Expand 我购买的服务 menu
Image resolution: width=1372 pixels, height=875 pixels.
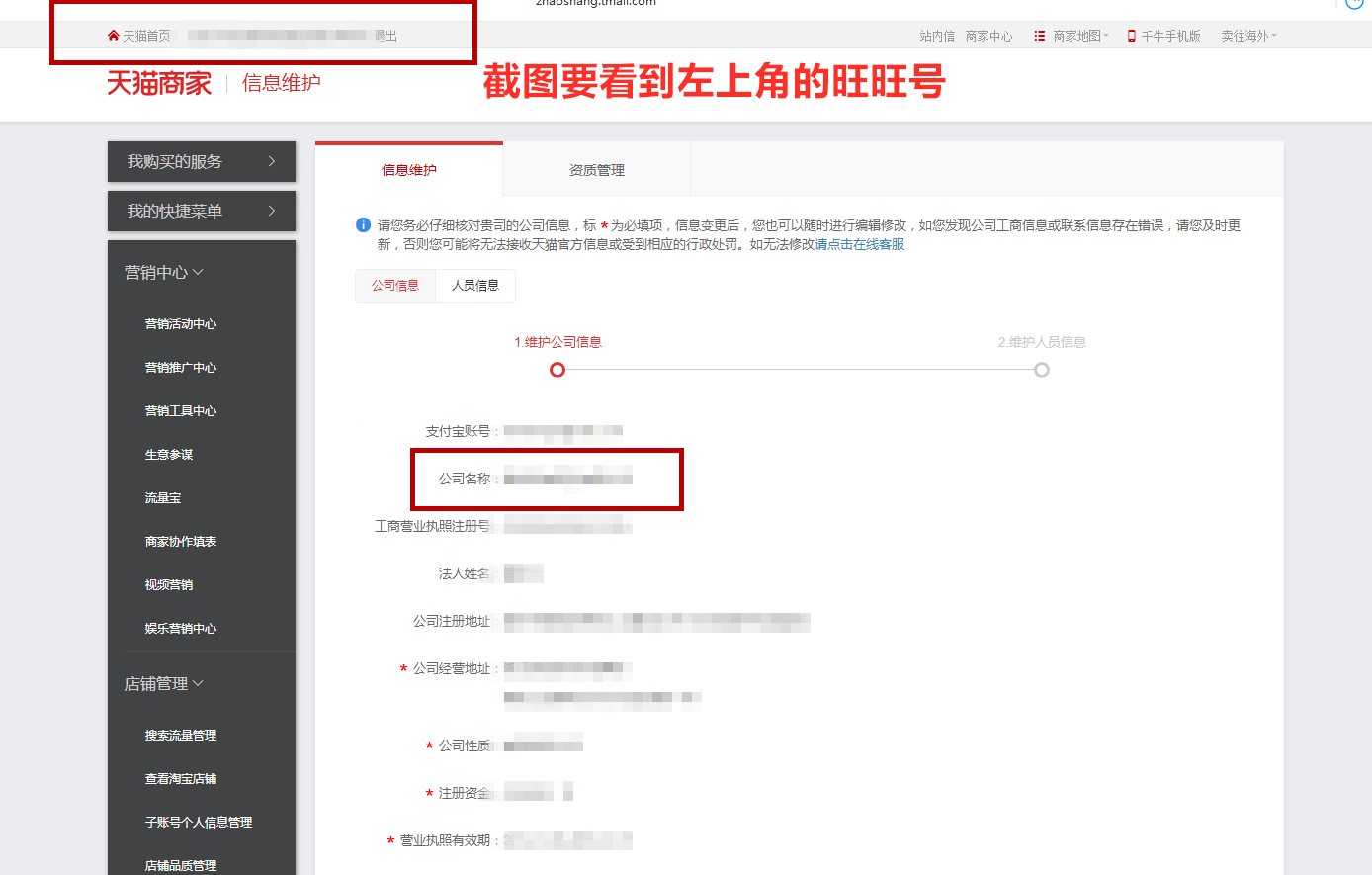(202, 161)
